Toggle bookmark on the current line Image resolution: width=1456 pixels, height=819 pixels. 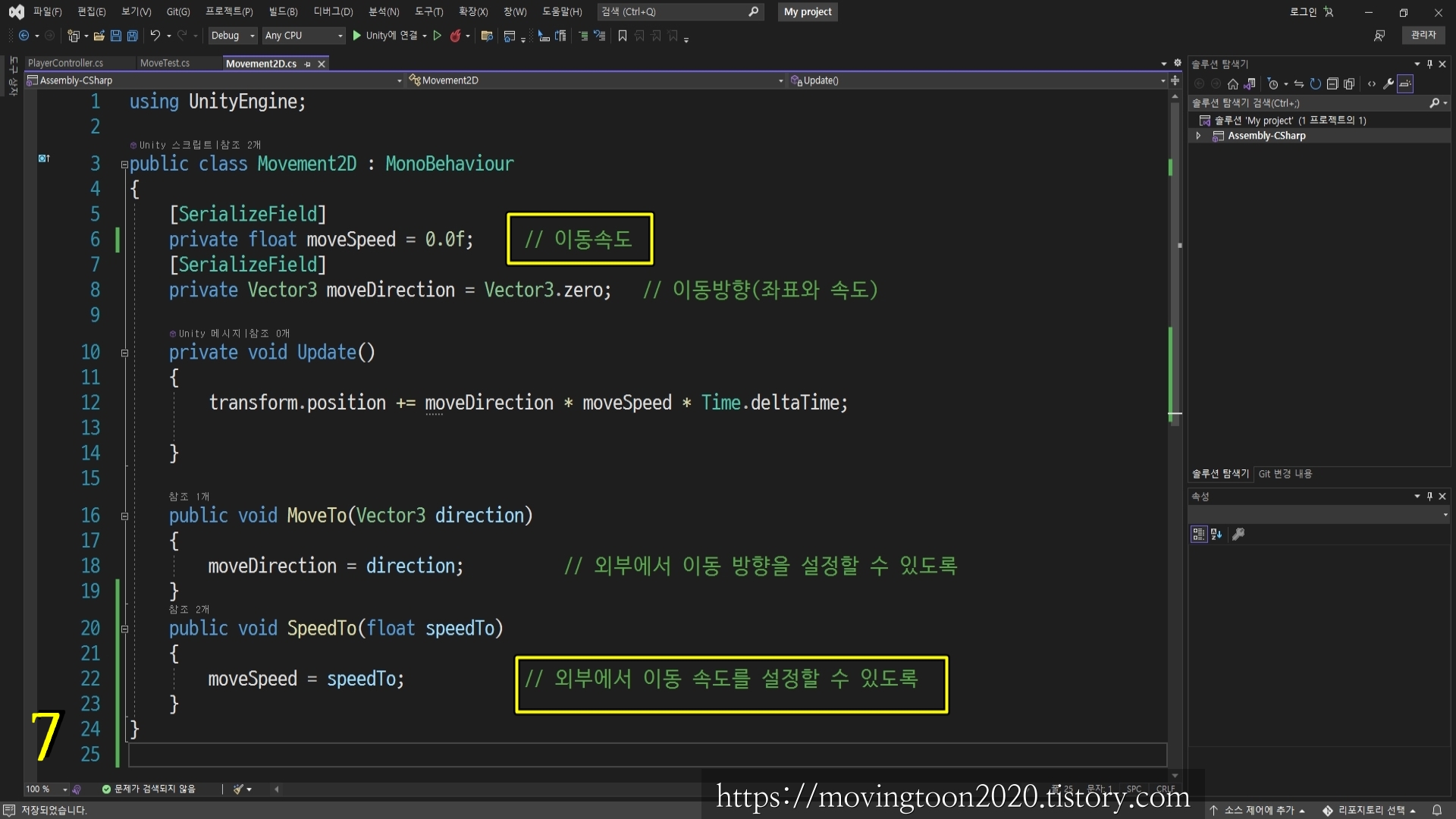coord(623,36)
